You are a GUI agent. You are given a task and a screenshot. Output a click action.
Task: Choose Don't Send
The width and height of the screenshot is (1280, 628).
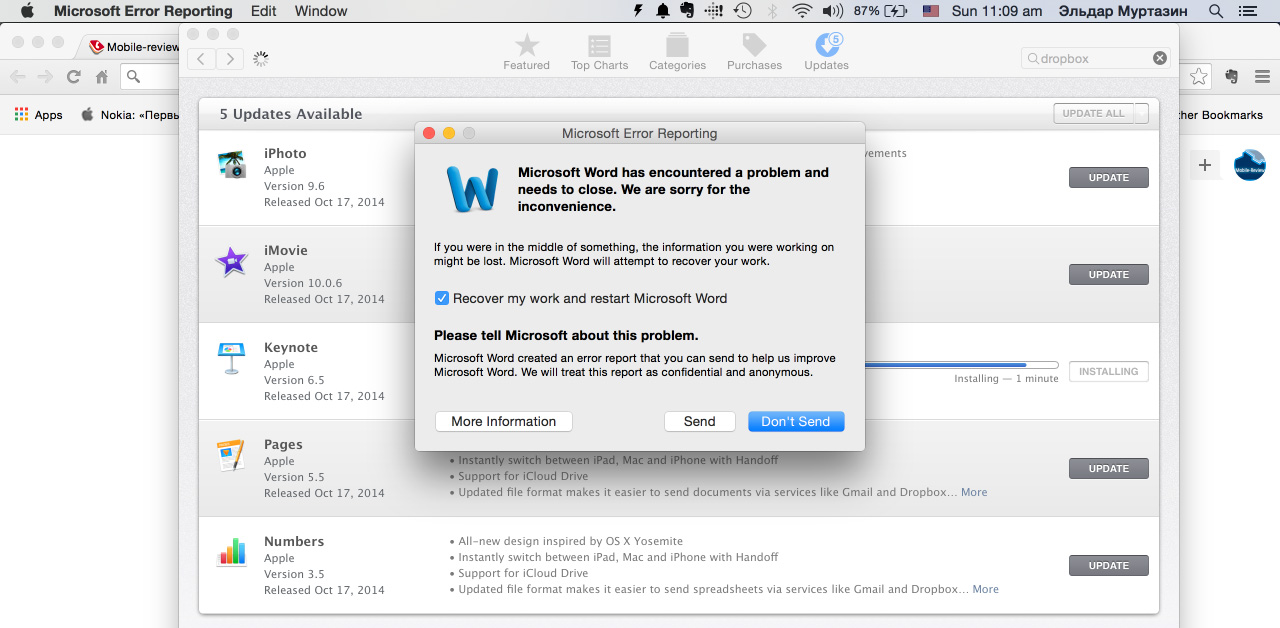(796, 421)
